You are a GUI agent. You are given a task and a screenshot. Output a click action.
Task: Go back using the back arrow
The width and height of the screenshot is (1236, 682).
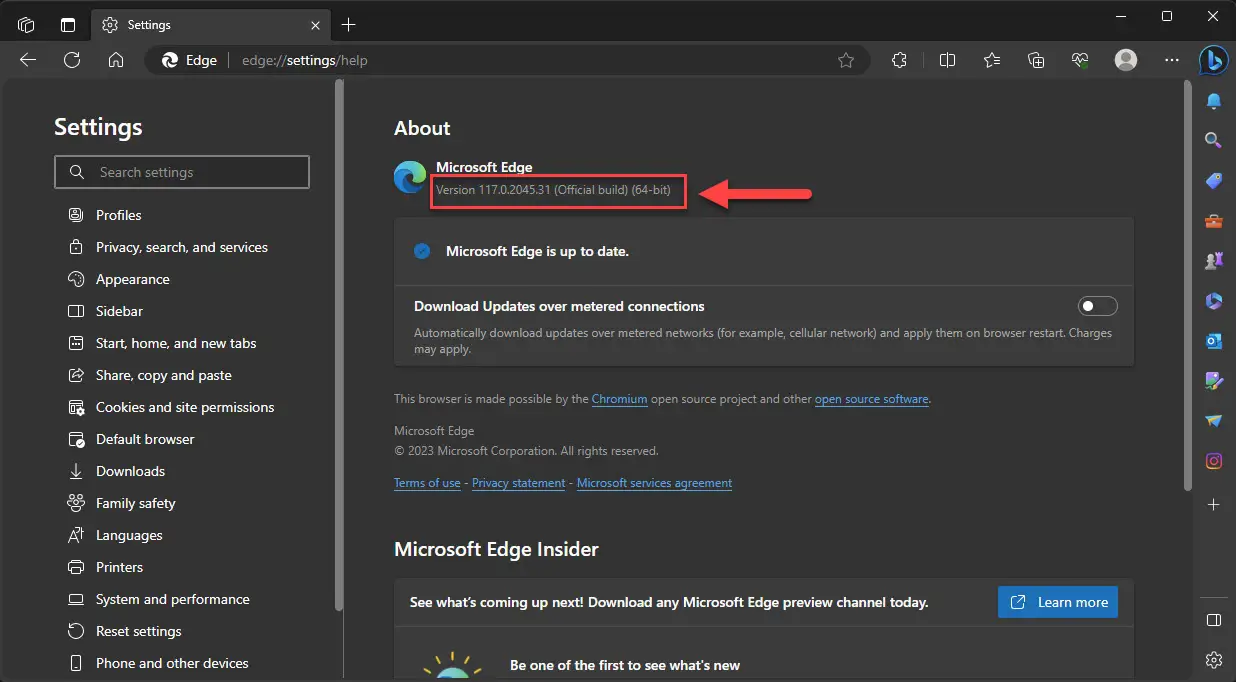coord(28,60)
